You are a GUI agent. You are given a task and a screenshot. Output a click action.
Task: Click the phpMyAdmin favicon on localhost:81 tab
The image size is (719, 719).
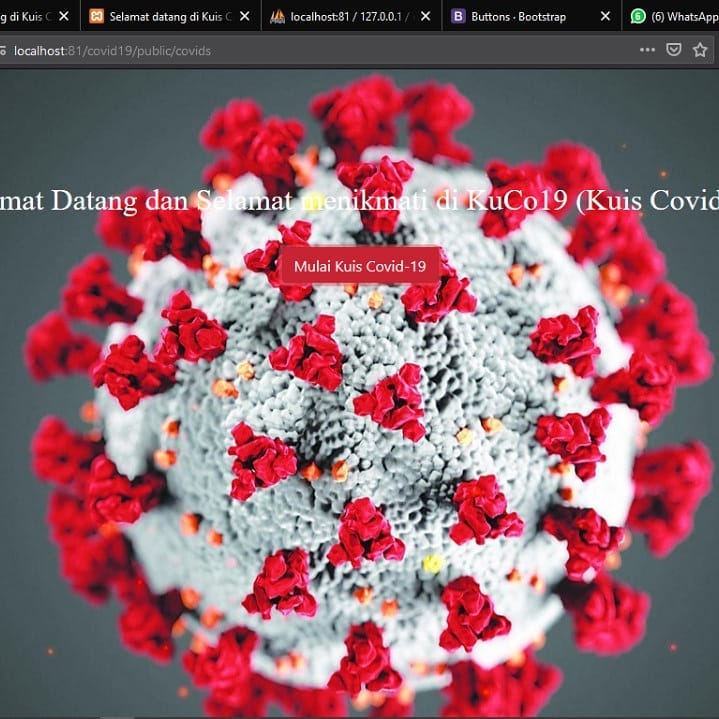tap(278, 16)
